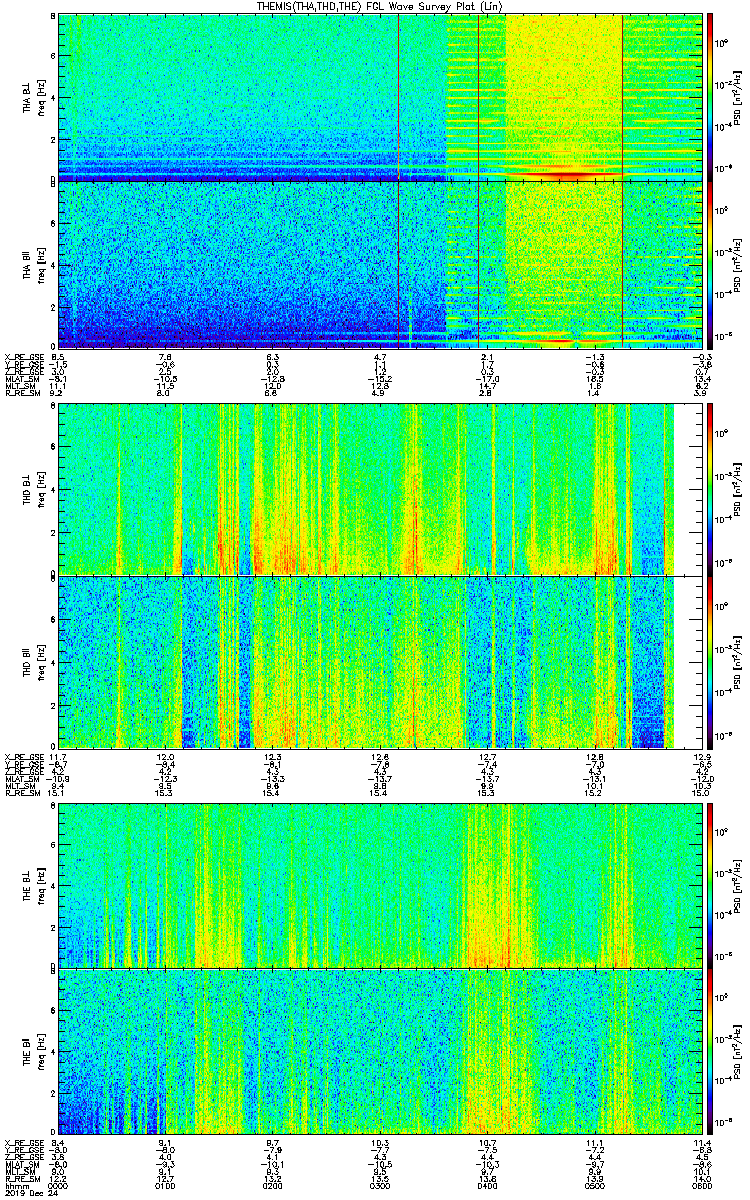
Task: Click the 0400 time tick label
Action: 487,1184
